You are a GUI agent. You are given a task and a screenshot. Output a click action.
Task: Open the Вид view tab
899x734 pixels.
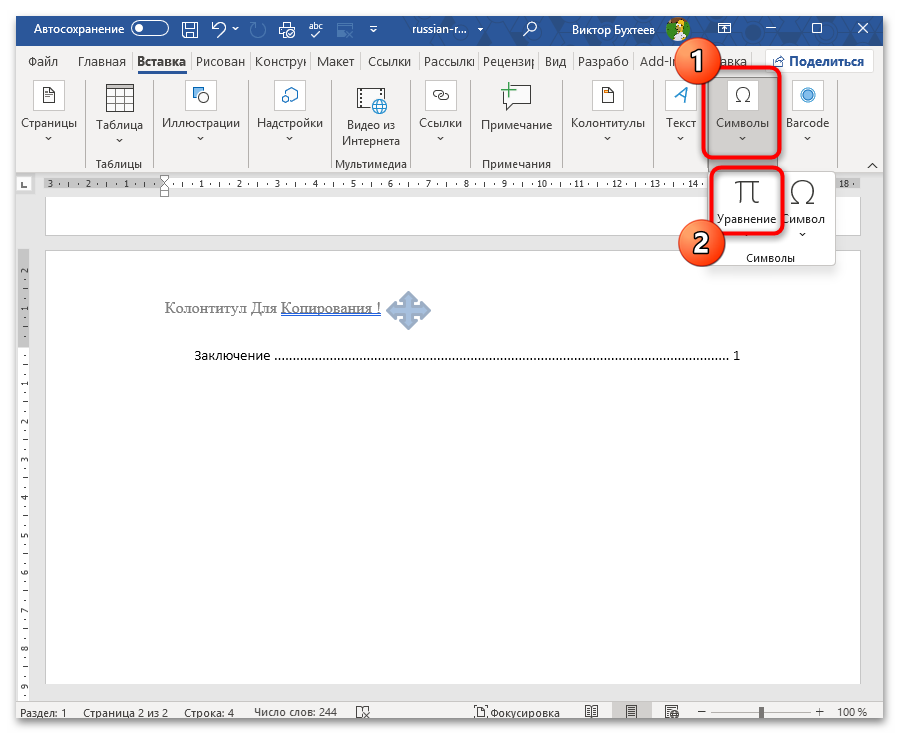pos(555,61)
